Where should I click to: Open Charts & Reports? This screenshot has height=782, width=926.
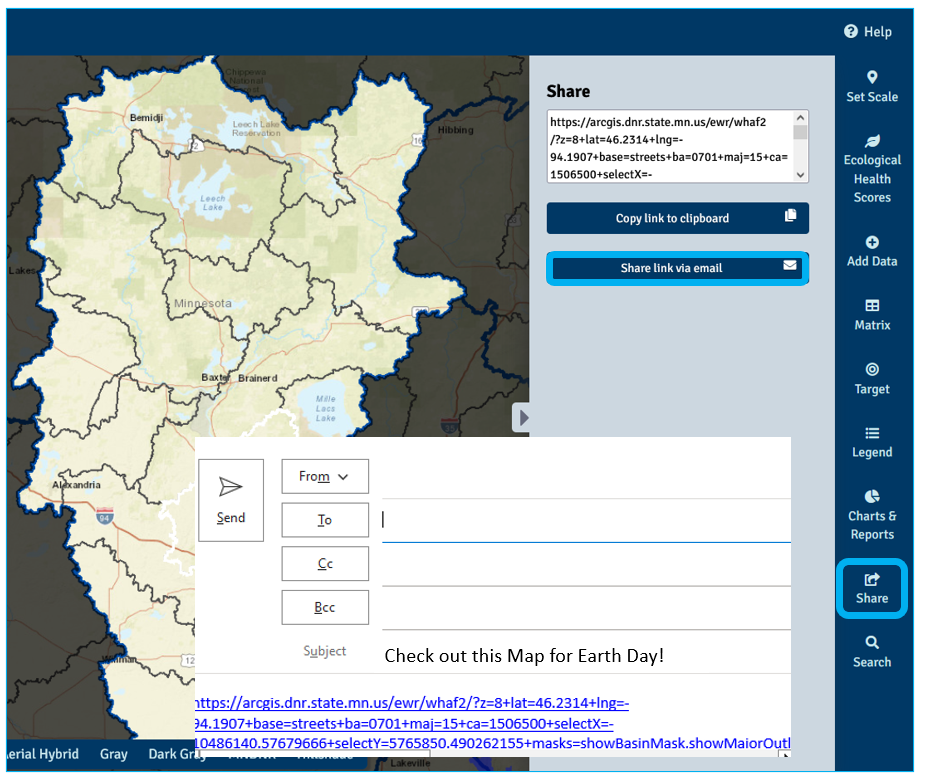click(x=871, y=516)
